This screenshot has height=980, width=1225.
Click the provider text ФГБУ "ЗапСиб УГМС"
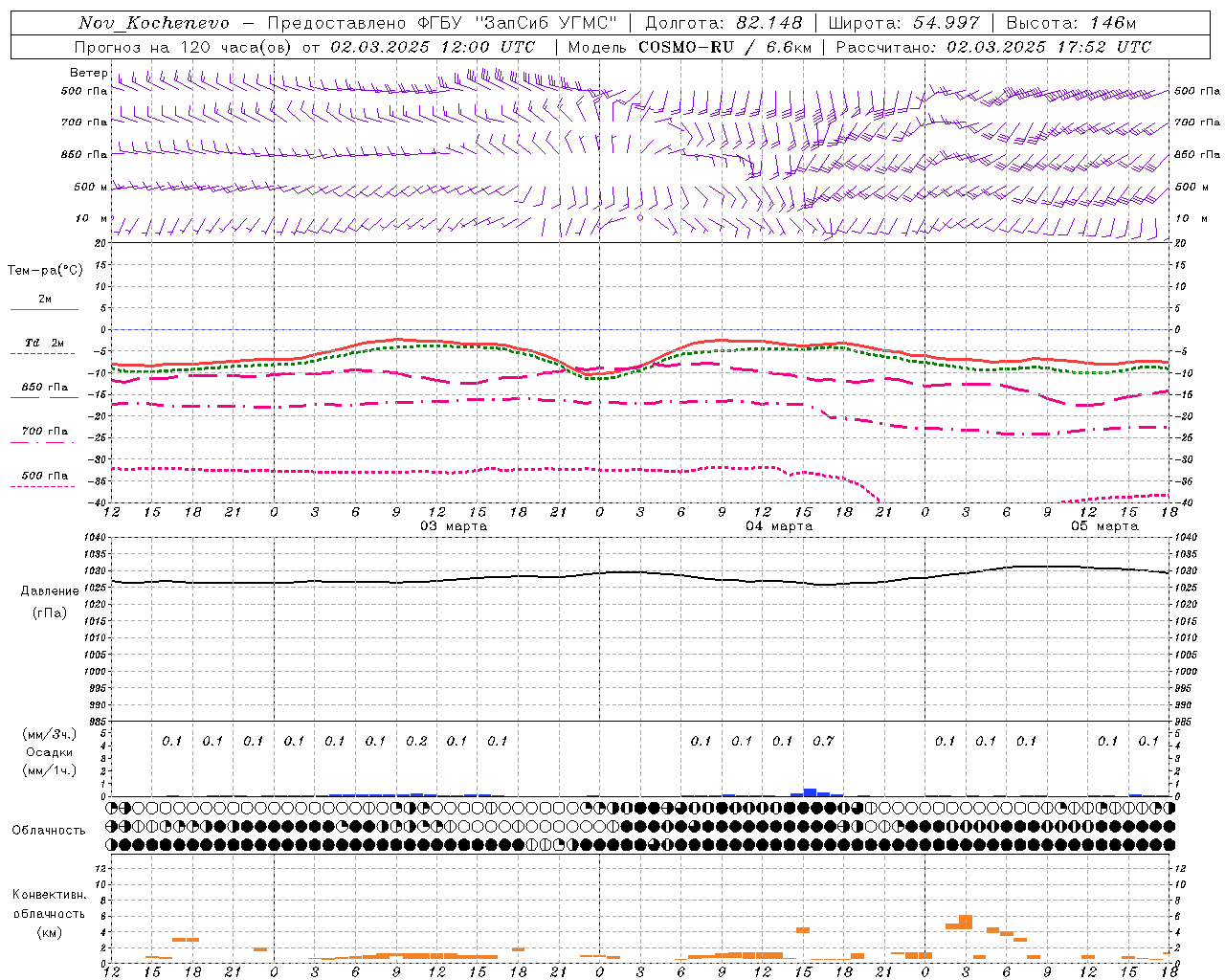[x=519, y=23]
